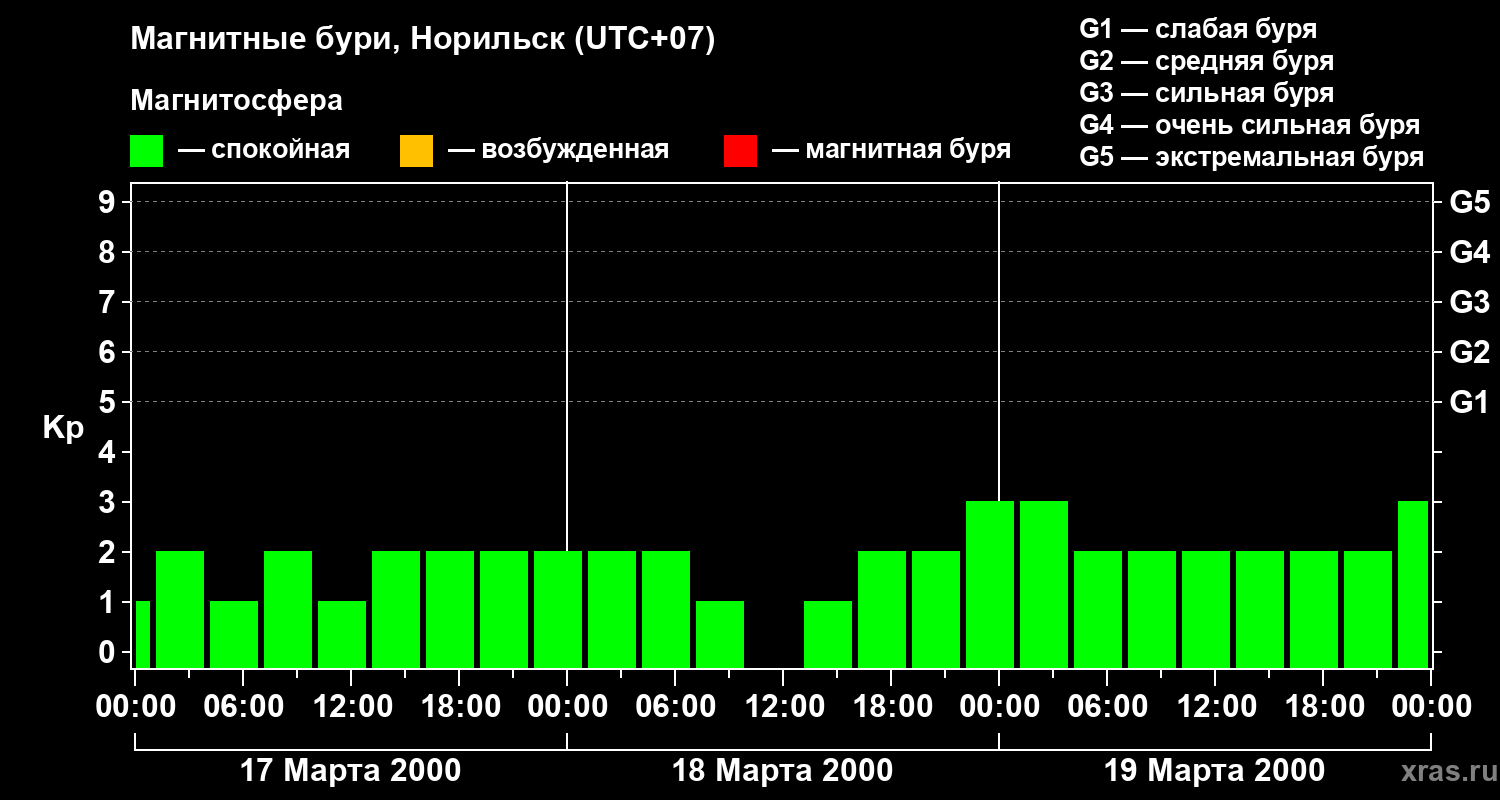Click the '17 Марта 2000' date label
This screenshot has width=1500, height=800.
[351, 771]
